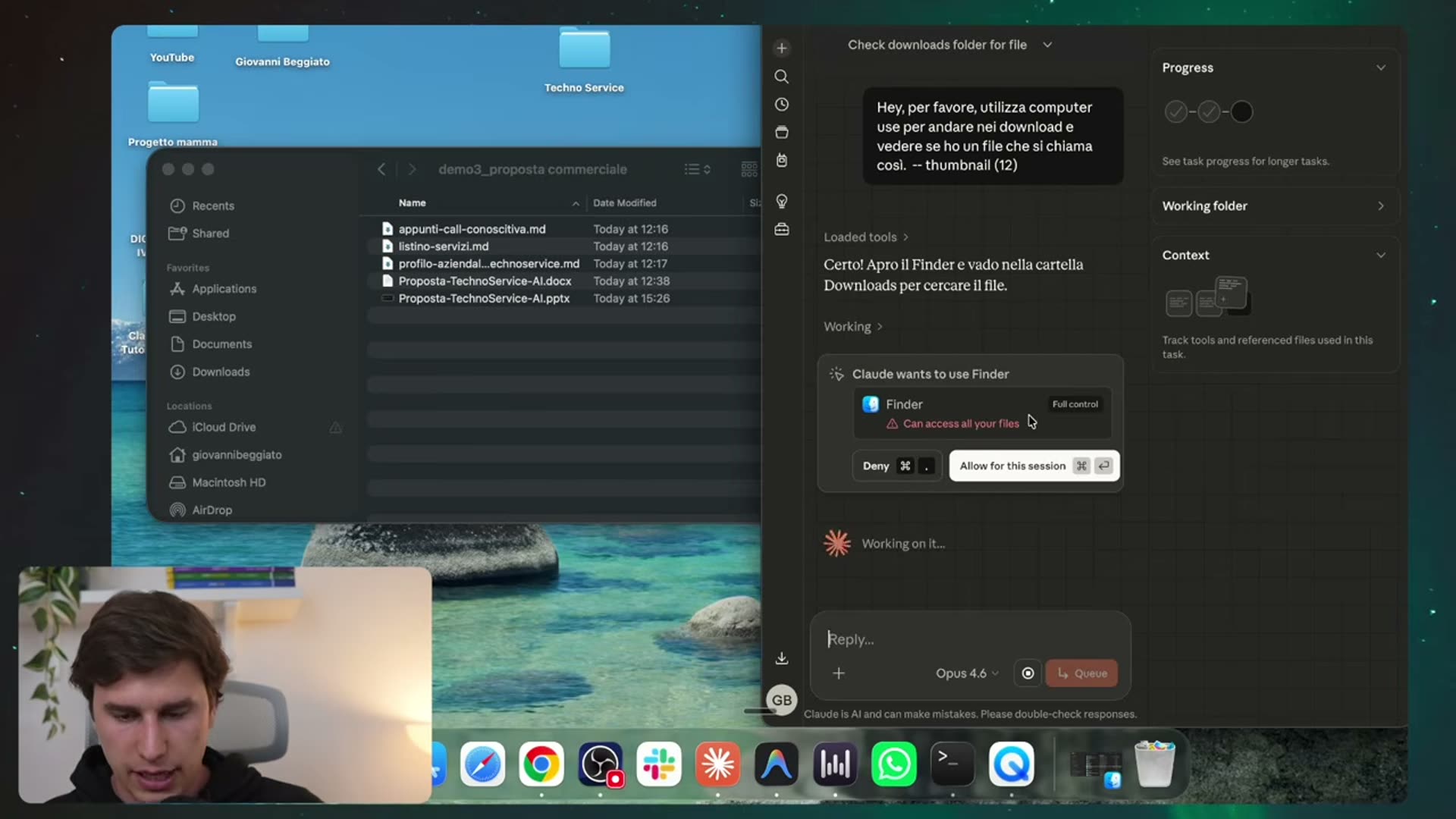
Task: Open Google Chrome from the dock
Action: click(541, 764)
